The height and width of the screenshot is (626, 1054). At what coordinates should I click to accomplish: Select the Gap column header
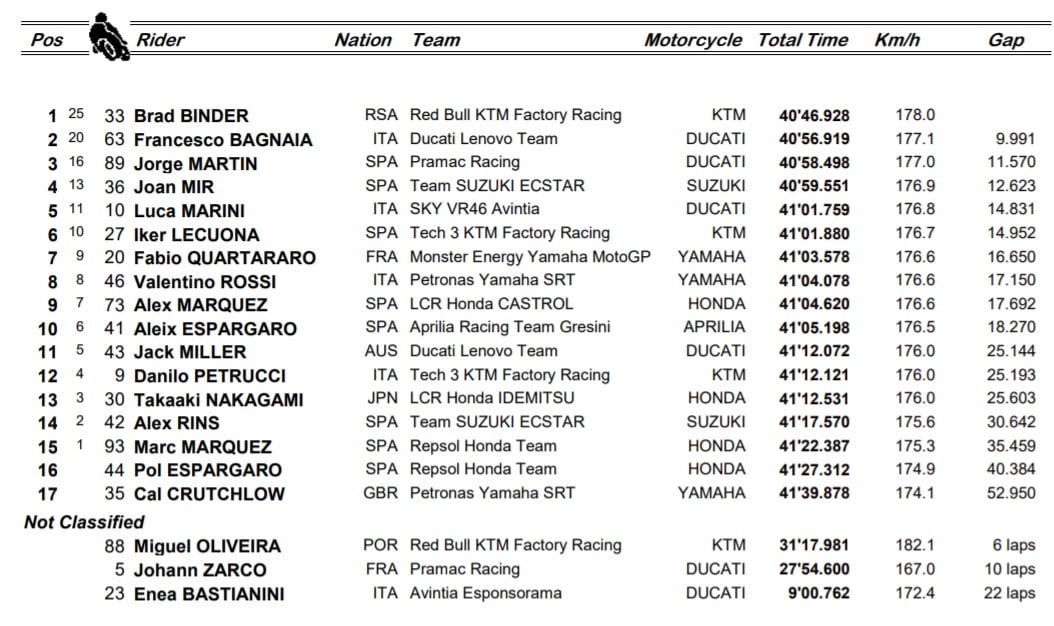(1006, 41)
